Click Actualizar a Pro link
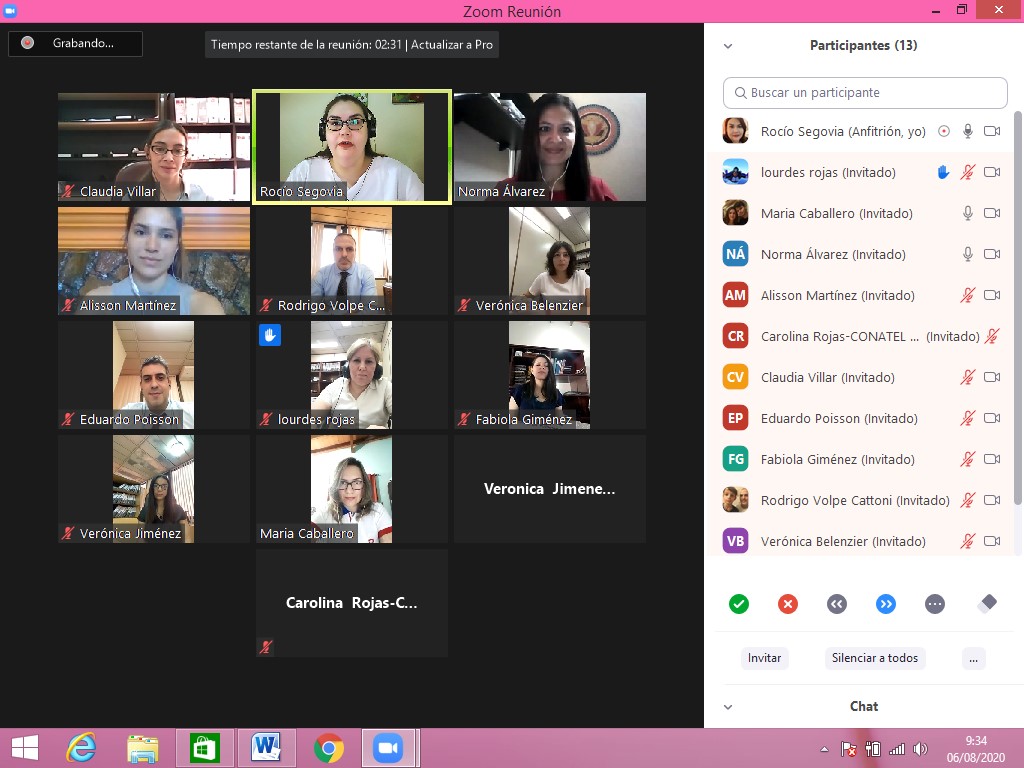 point(451,45)
